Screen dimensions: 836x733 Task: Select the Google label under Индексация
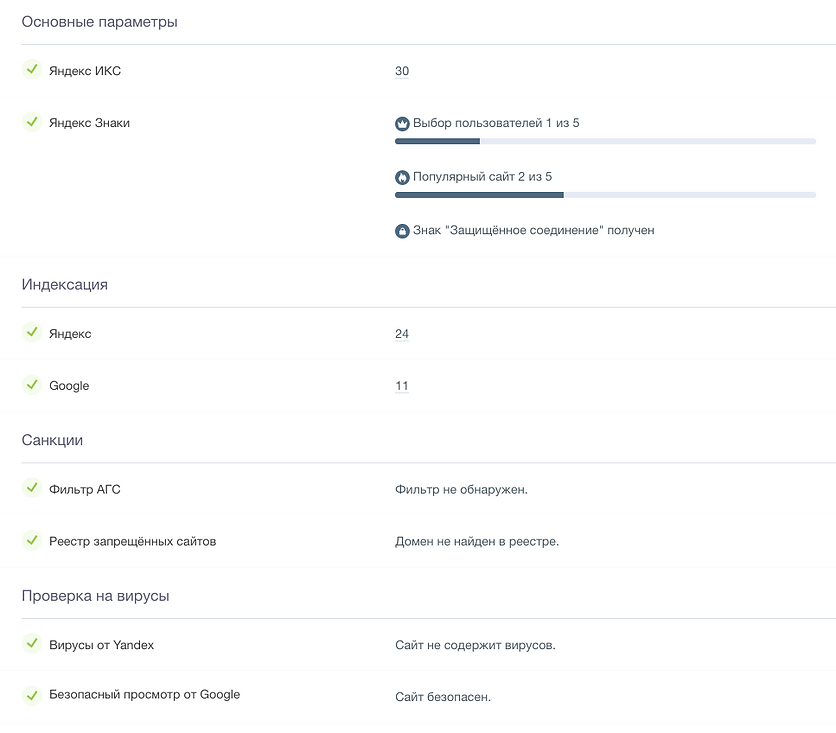pyautogui.click(x=69, y=386)
